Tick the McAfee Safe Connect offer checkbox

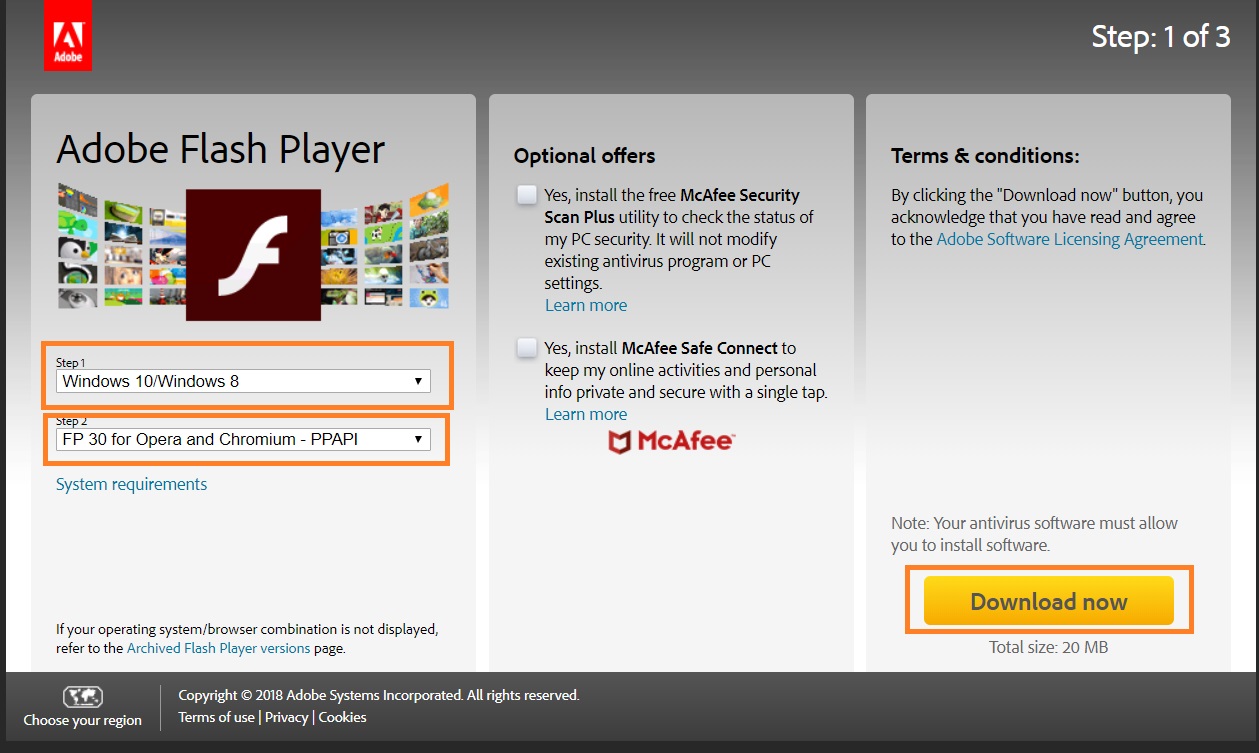527,347
